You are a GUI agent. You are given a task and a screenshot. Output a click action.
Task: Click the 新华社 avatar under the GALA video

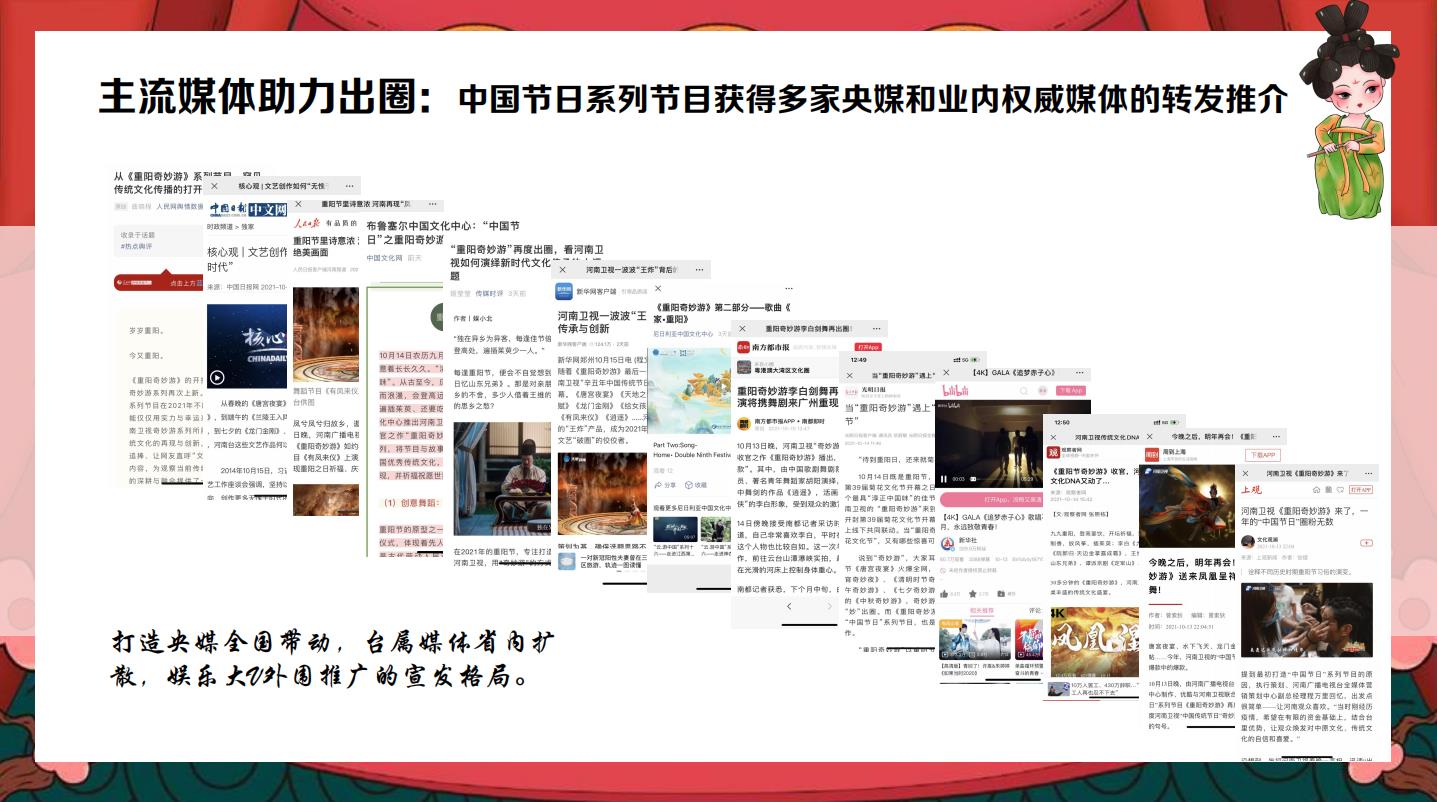pos(948,544)
